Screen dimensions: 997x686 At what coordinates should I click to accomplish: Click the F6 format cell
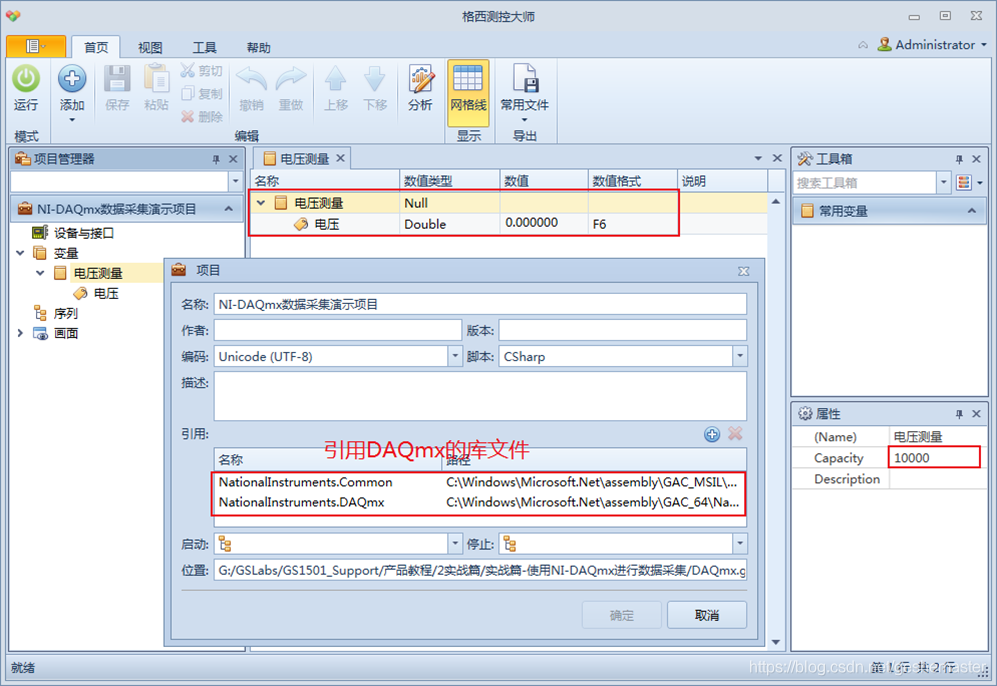(632, 224)
